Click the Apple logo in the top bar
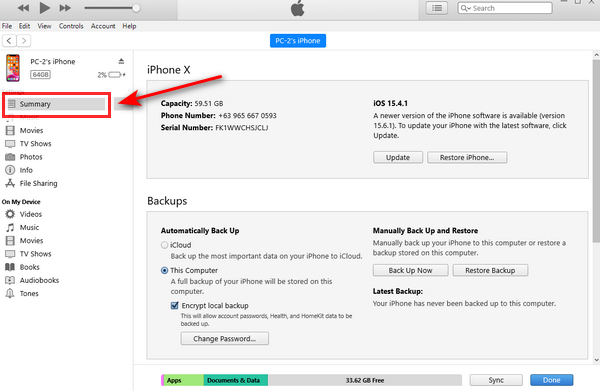This screenshot has width=600, height=391. coord(298,8)
